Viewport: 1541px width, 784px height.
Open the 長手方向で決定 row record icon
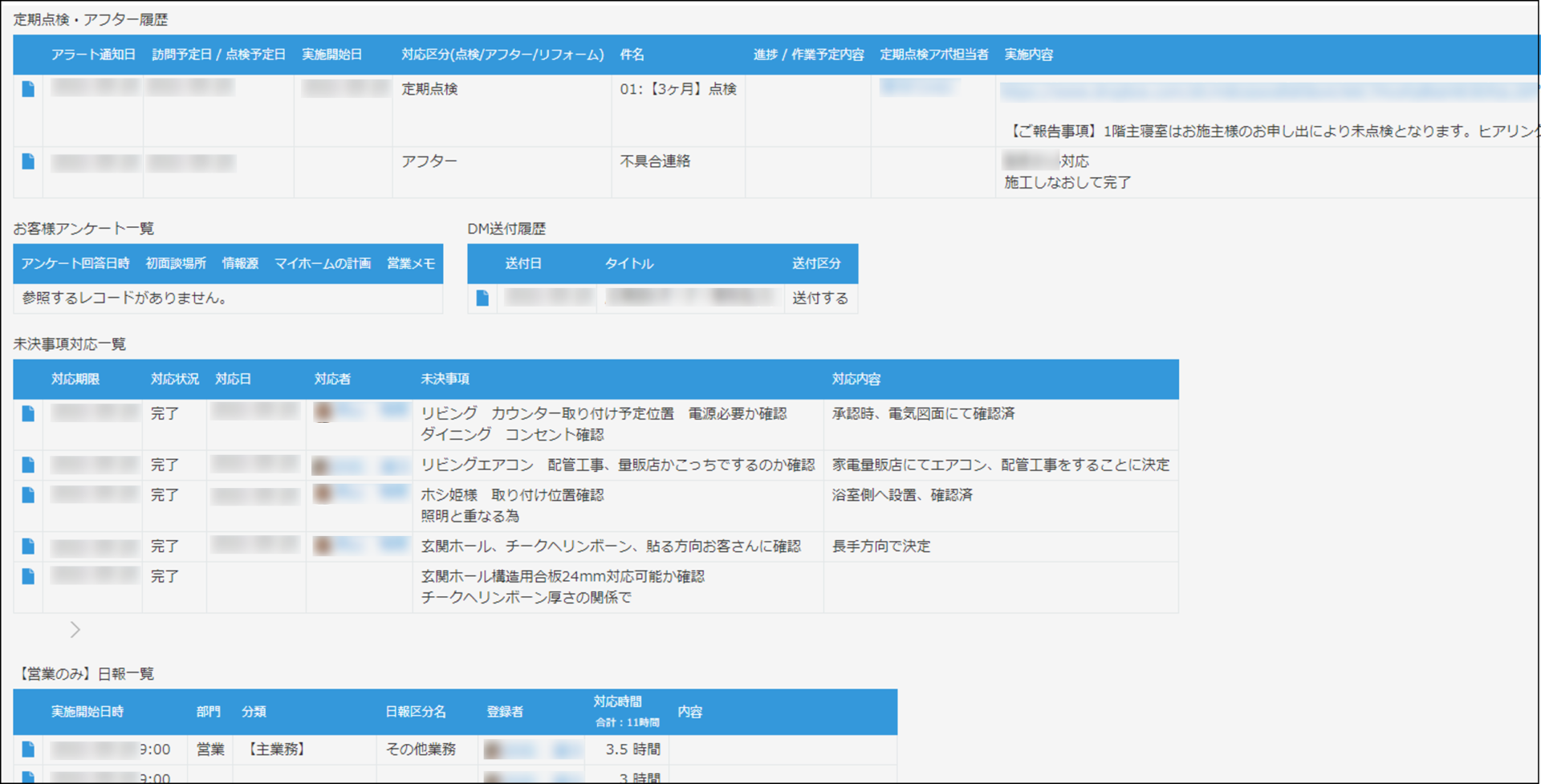pos(28,546)
